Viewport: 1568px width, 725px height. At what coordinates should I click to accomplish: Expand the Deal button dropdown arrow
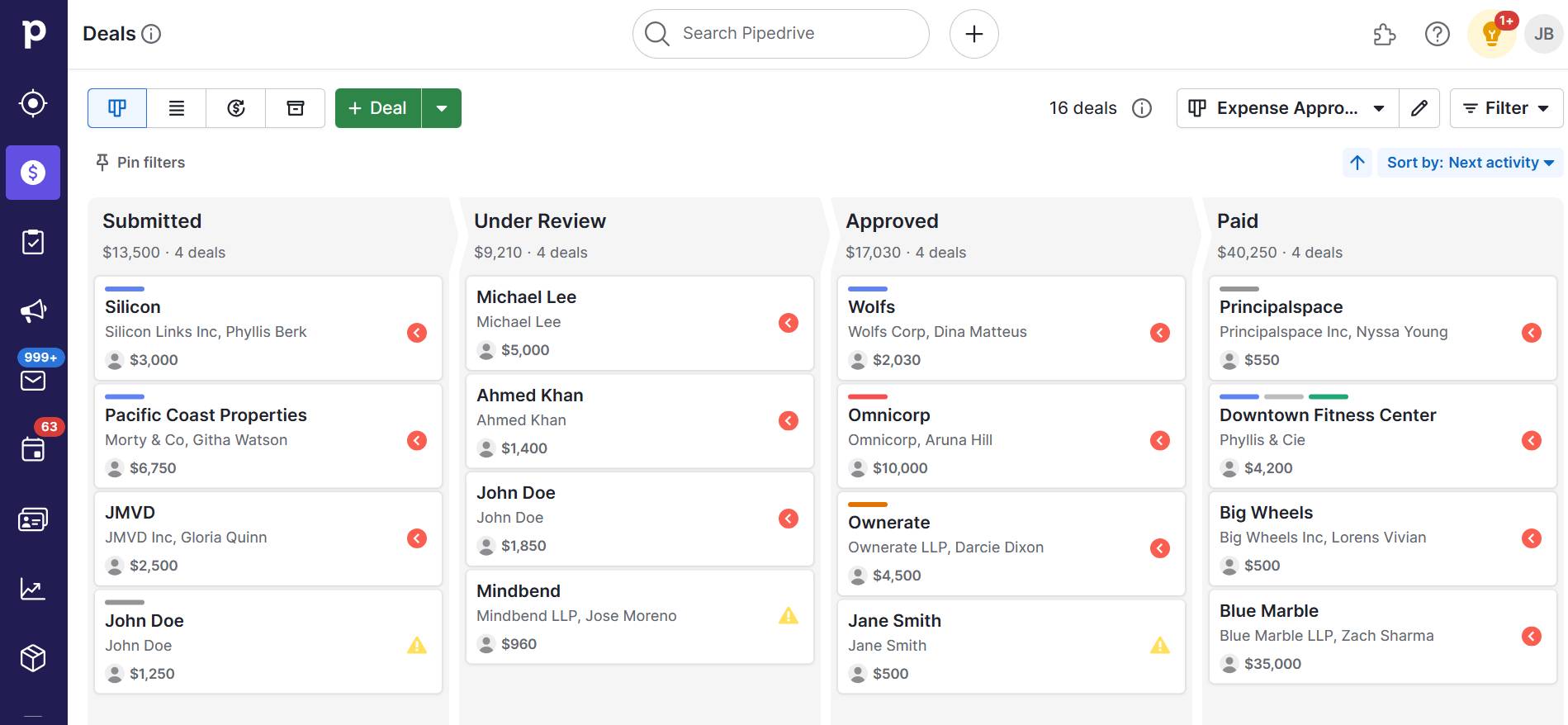click(x=442, y=108)
